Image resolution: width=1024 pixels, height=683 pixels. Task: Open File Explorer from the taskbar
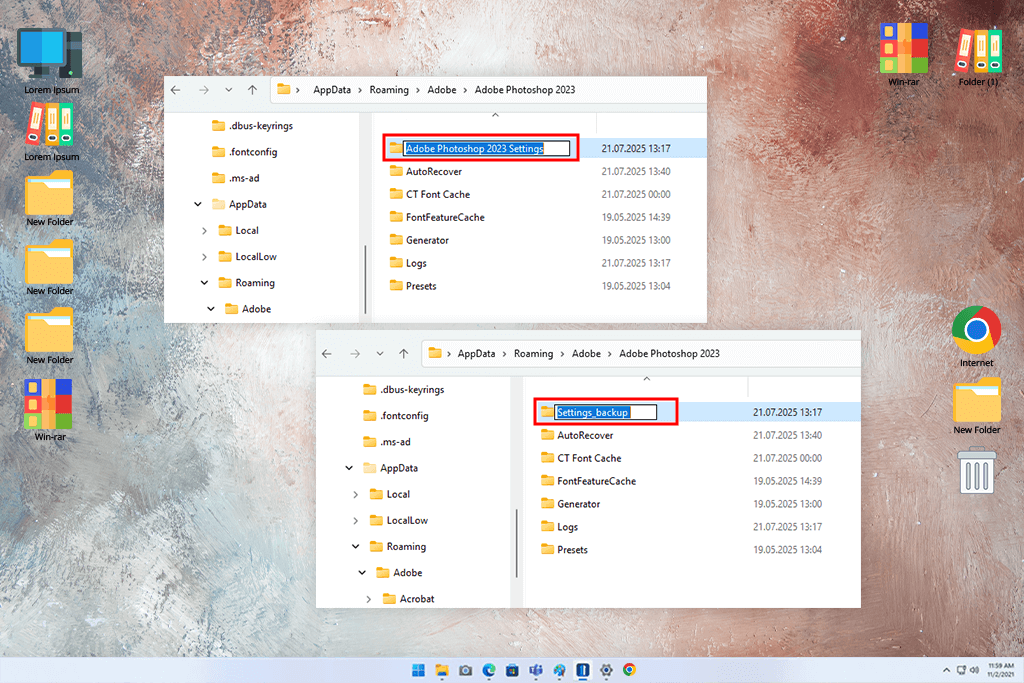pos(442,670)
